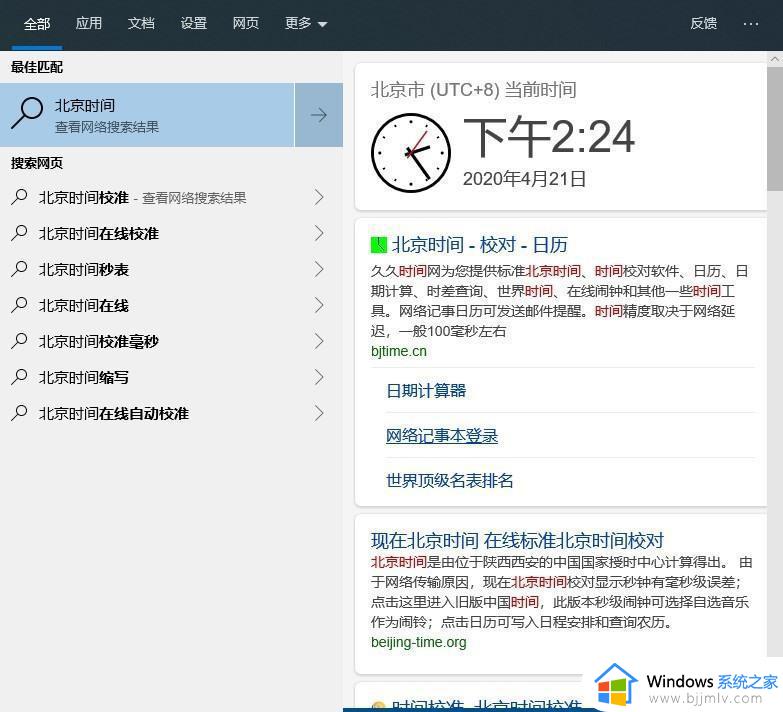Open the 文档 tab
783x712 pixels.
141,23
